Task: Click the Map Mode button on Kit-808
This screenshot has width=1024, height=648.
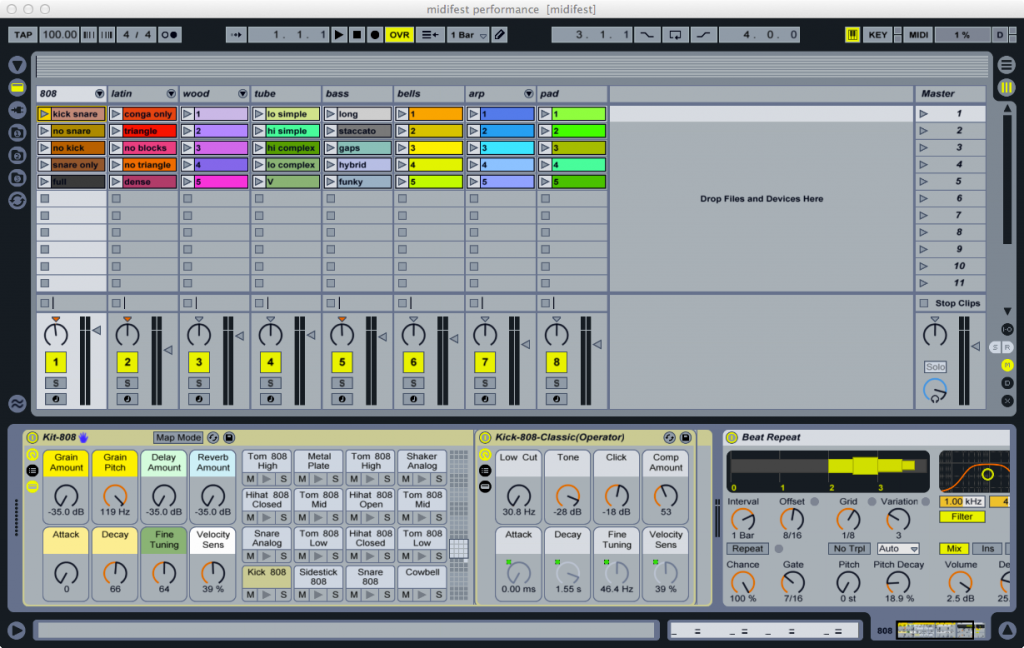Action: 178,438
